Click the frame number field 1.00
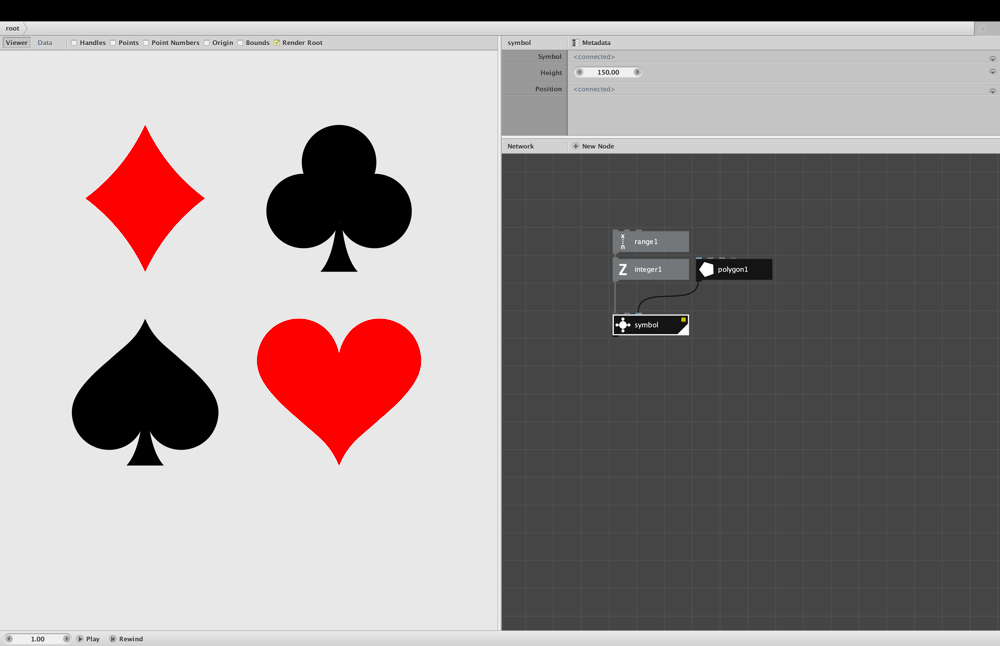Image resolution: width=1000 pixels, height=646 pixels. coord(38,638)
